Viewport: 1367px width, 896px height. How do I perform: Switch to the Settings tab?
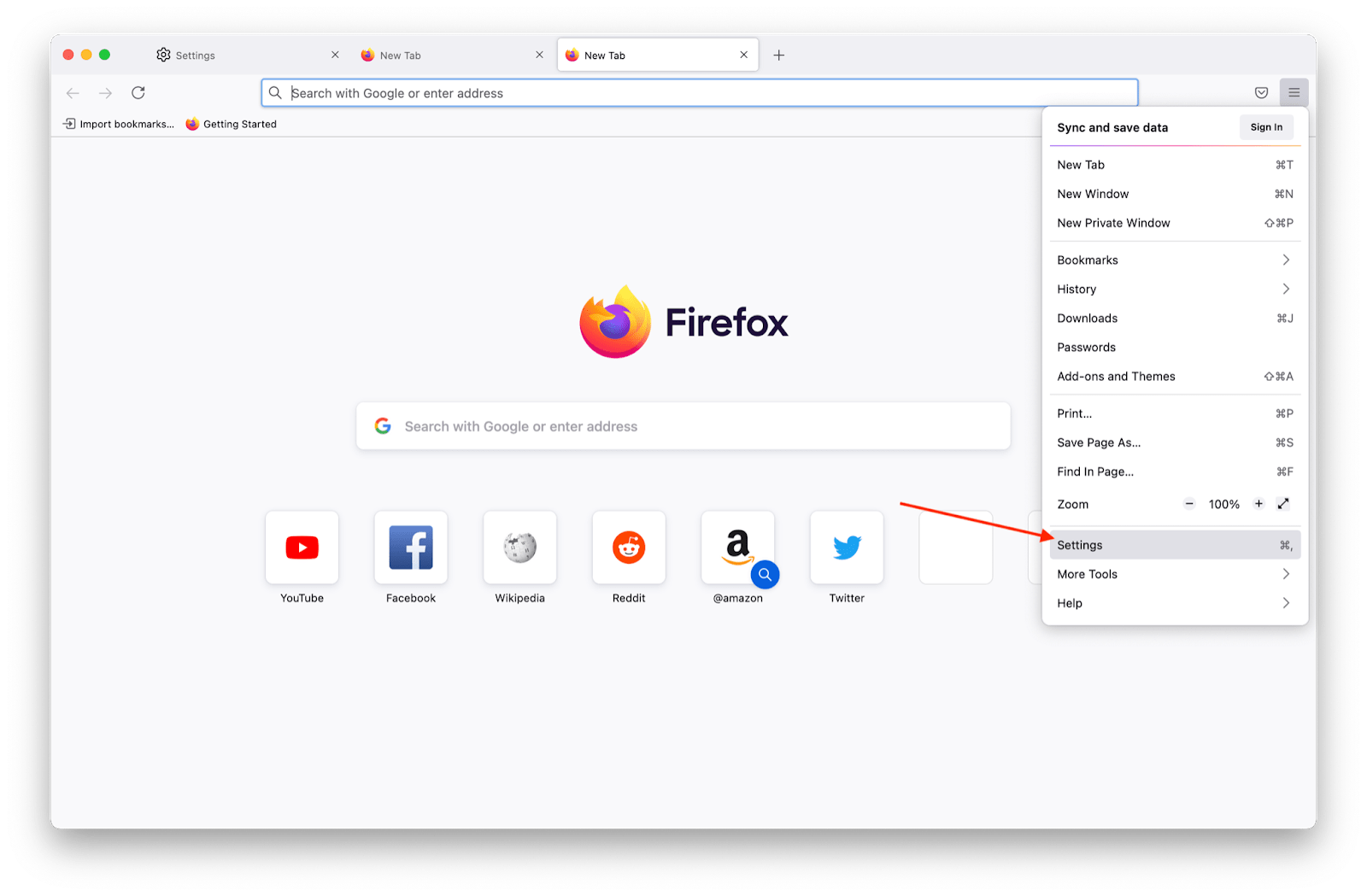coord(248,55)
